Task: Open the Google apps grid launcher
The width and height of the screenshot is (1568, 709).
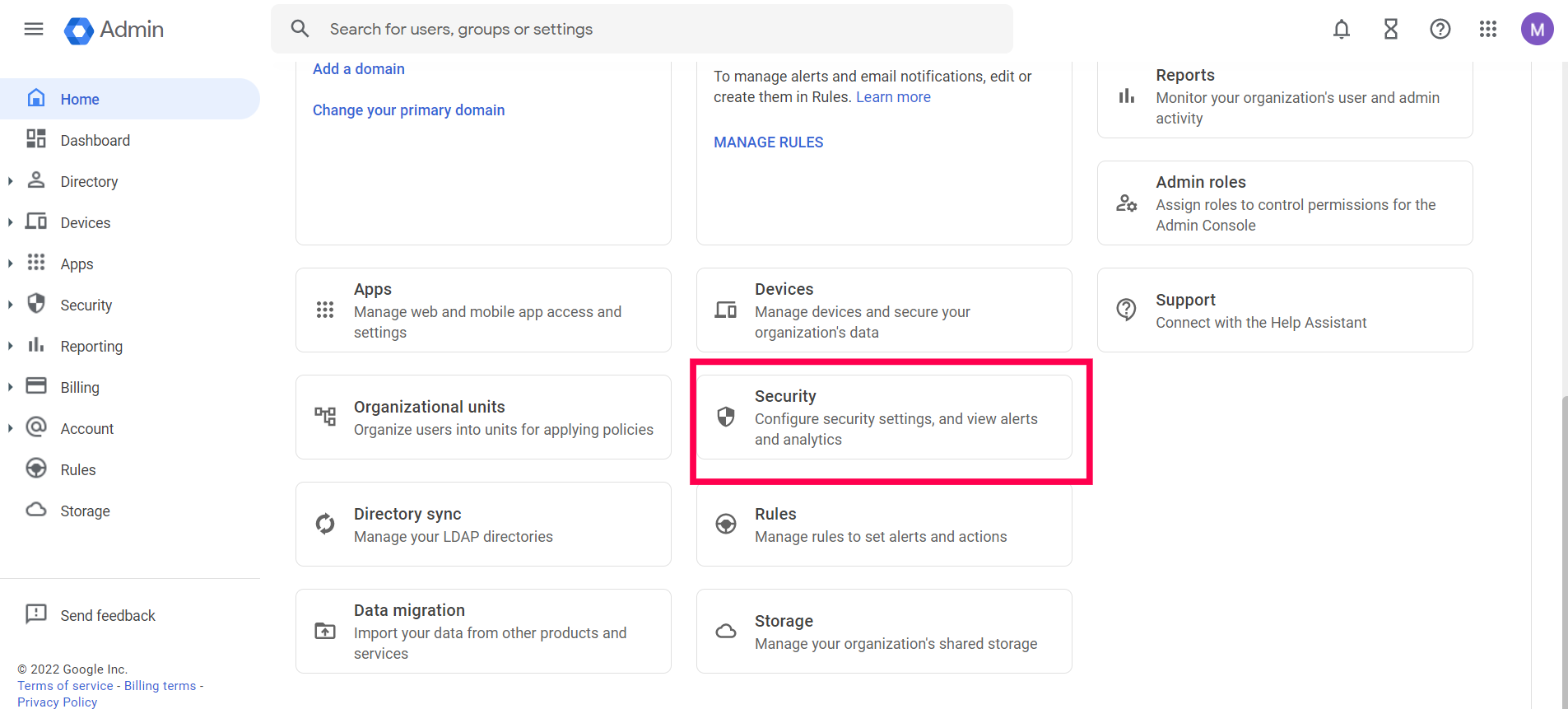Action: tap(1488, 30)
